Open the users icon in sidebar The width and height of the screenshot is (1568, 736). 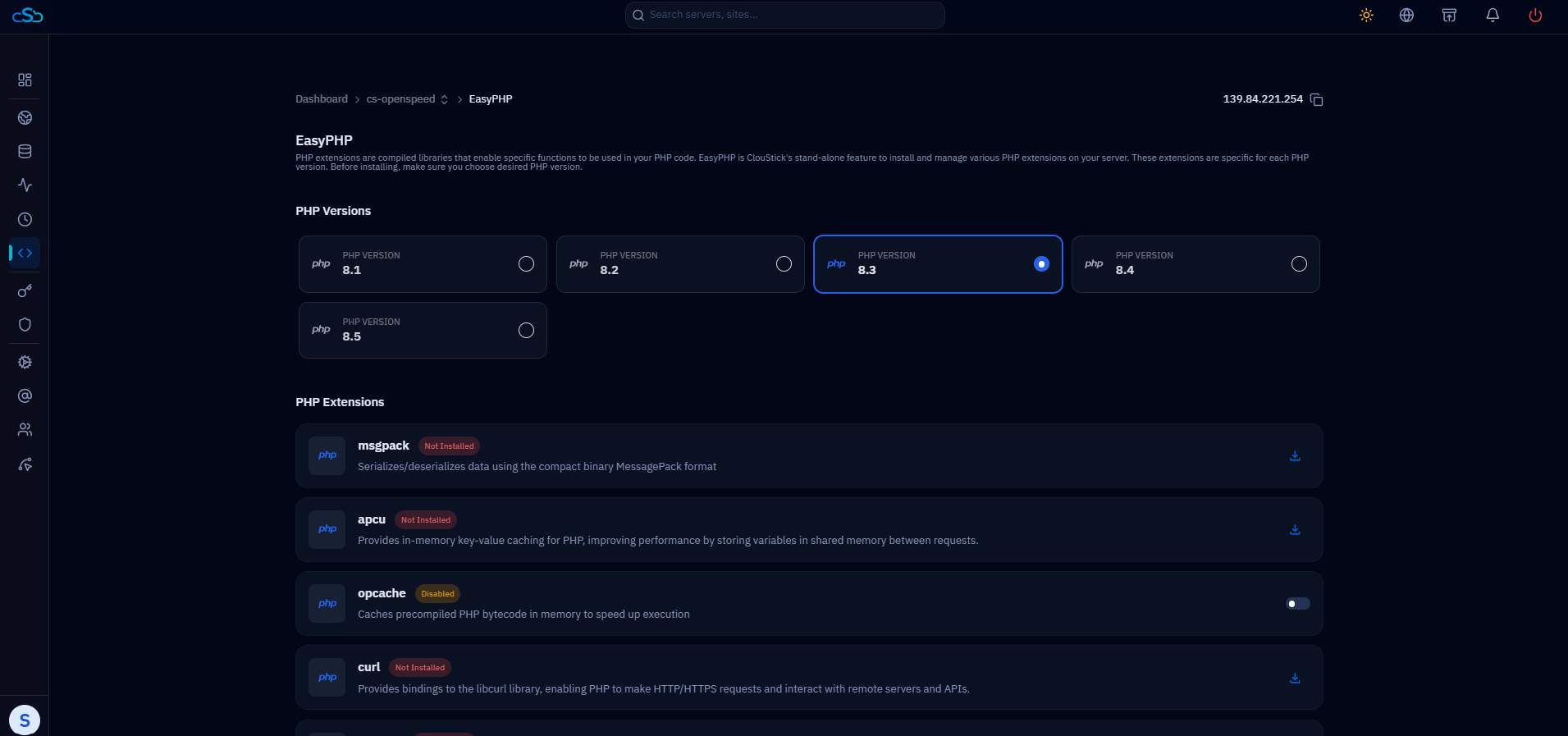pos(25,429)
